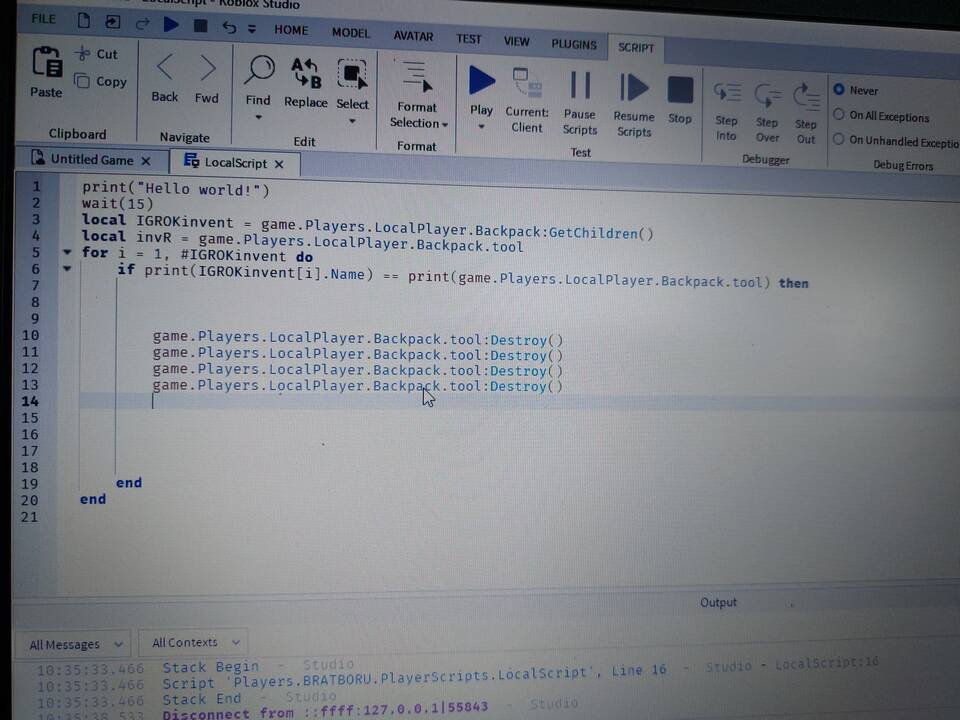Collapse the if block on line 6
The height and width of the screenshot is (720, 960).
coord(67,268)
